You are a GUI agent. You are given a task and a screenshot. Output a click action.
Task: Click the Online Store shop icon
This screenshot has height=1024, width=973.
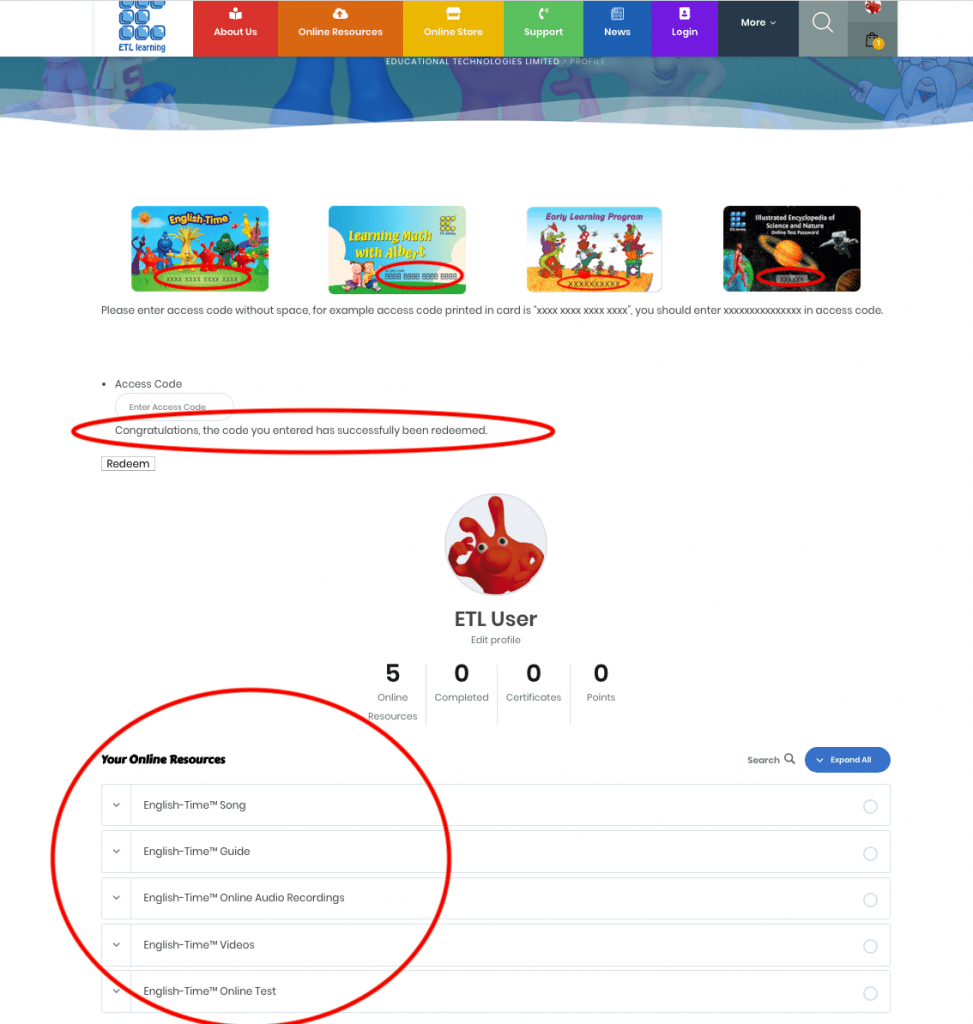click(x=453, y=14)
